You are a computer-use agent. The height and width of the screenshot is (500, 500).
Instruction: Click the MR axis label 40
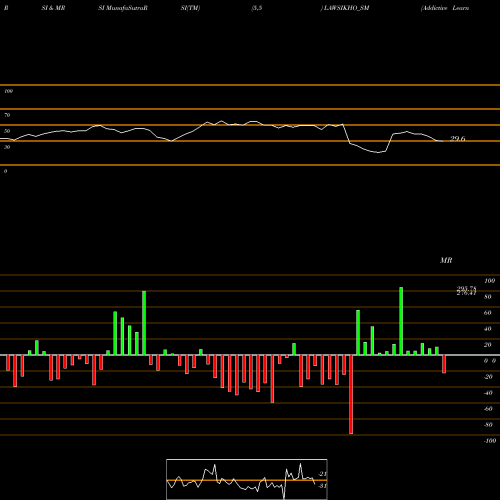click(488, 329)
